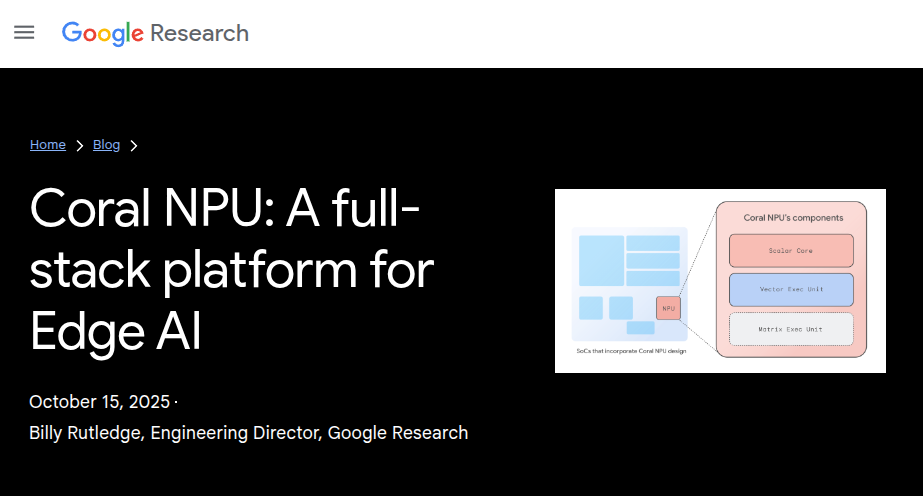Image resolution: width=923 pixels, height=496 pixels.
Task: Open the Blog breadcrumb link
Action: point(107,145)
